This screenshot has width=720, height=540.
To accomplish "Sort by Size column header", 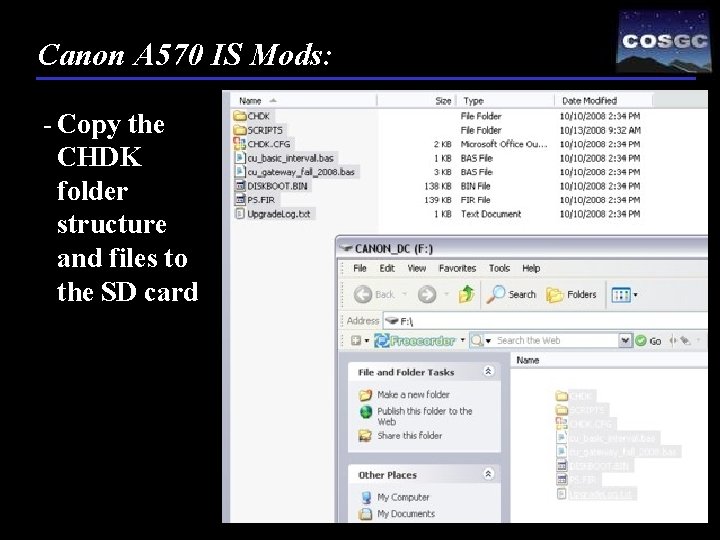I will click(x=416, y=101).
